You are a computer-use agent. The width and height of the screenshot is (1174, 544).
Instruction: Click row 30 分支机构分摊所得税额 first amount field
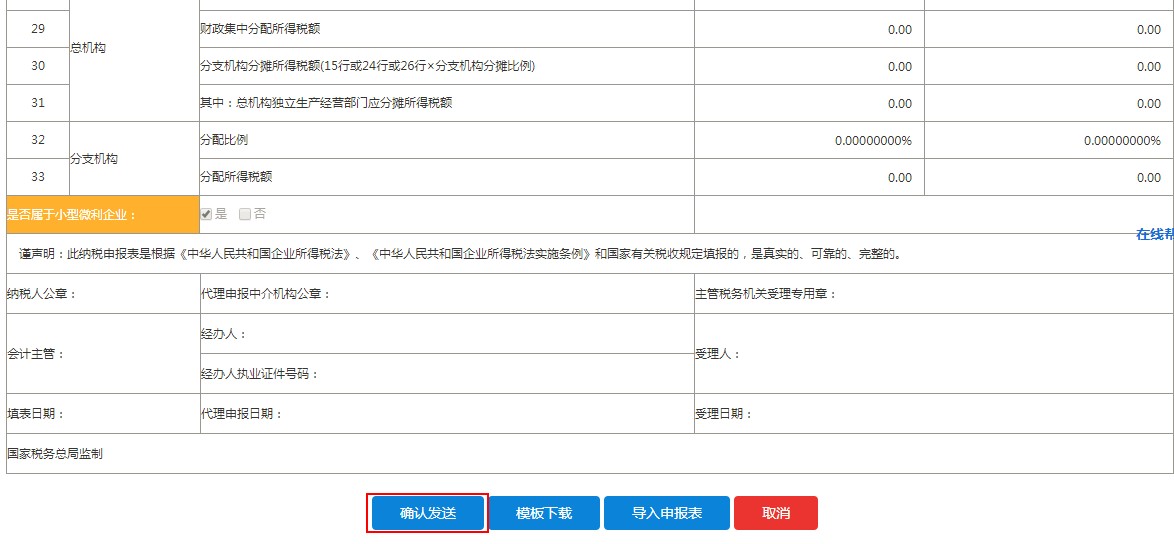click(x=809, y=67)
